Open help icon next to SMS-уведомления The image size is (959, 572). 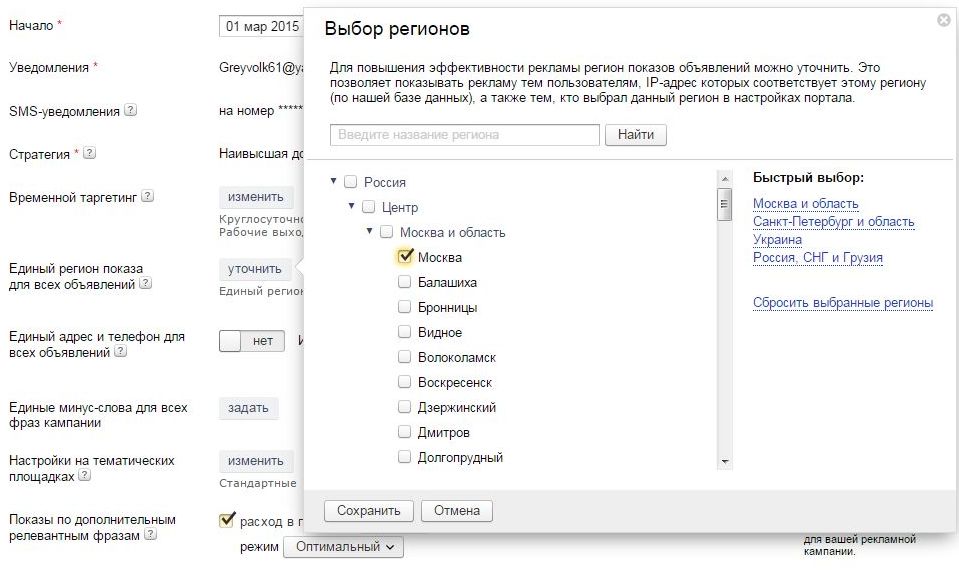click(x=130, y=110)
